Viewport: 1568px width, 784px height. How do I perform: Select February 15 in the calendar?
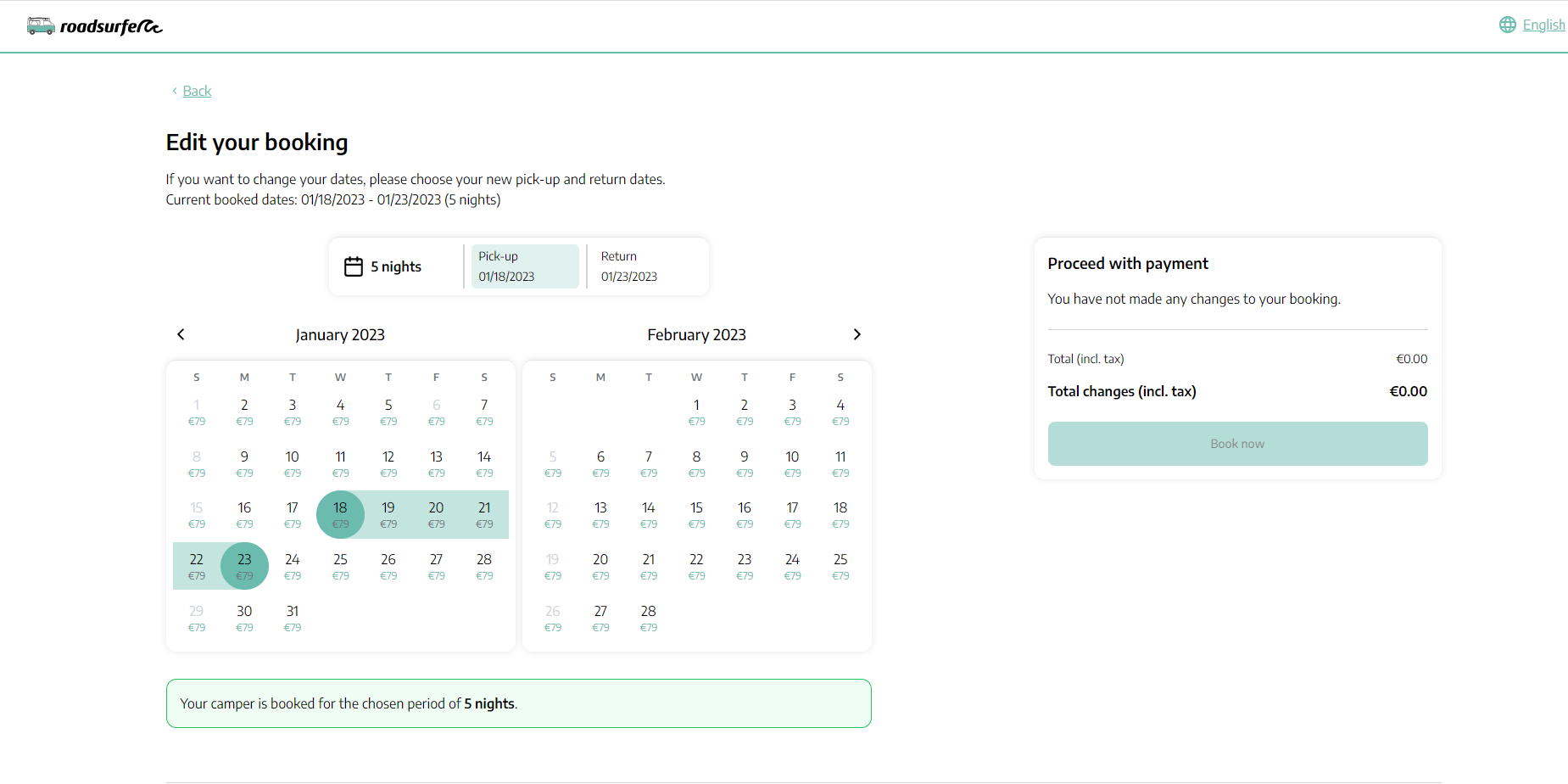point(696,514)
